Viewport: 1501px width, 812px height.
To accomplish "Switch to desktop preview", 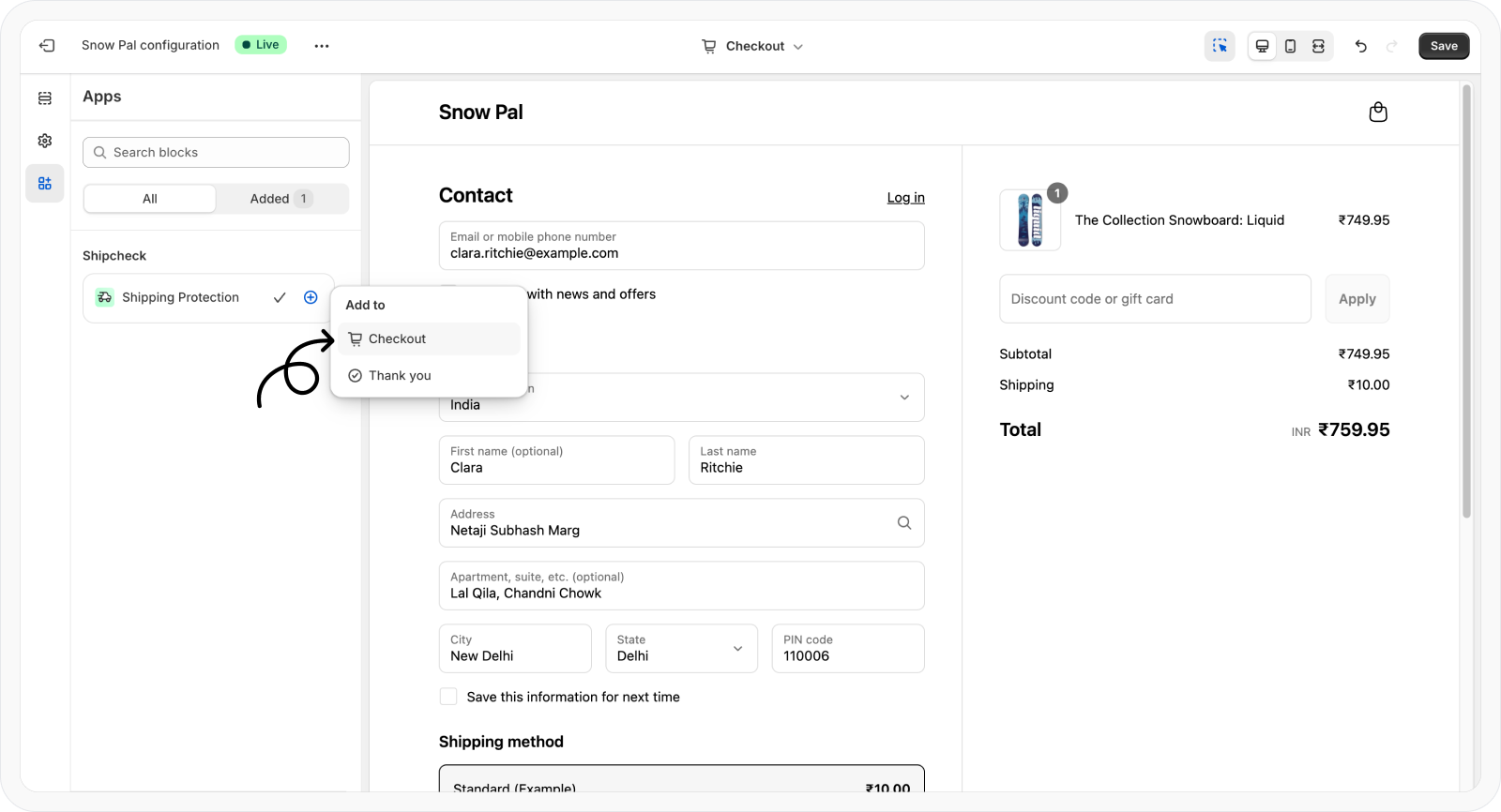I will click(x=1263, y=46).
